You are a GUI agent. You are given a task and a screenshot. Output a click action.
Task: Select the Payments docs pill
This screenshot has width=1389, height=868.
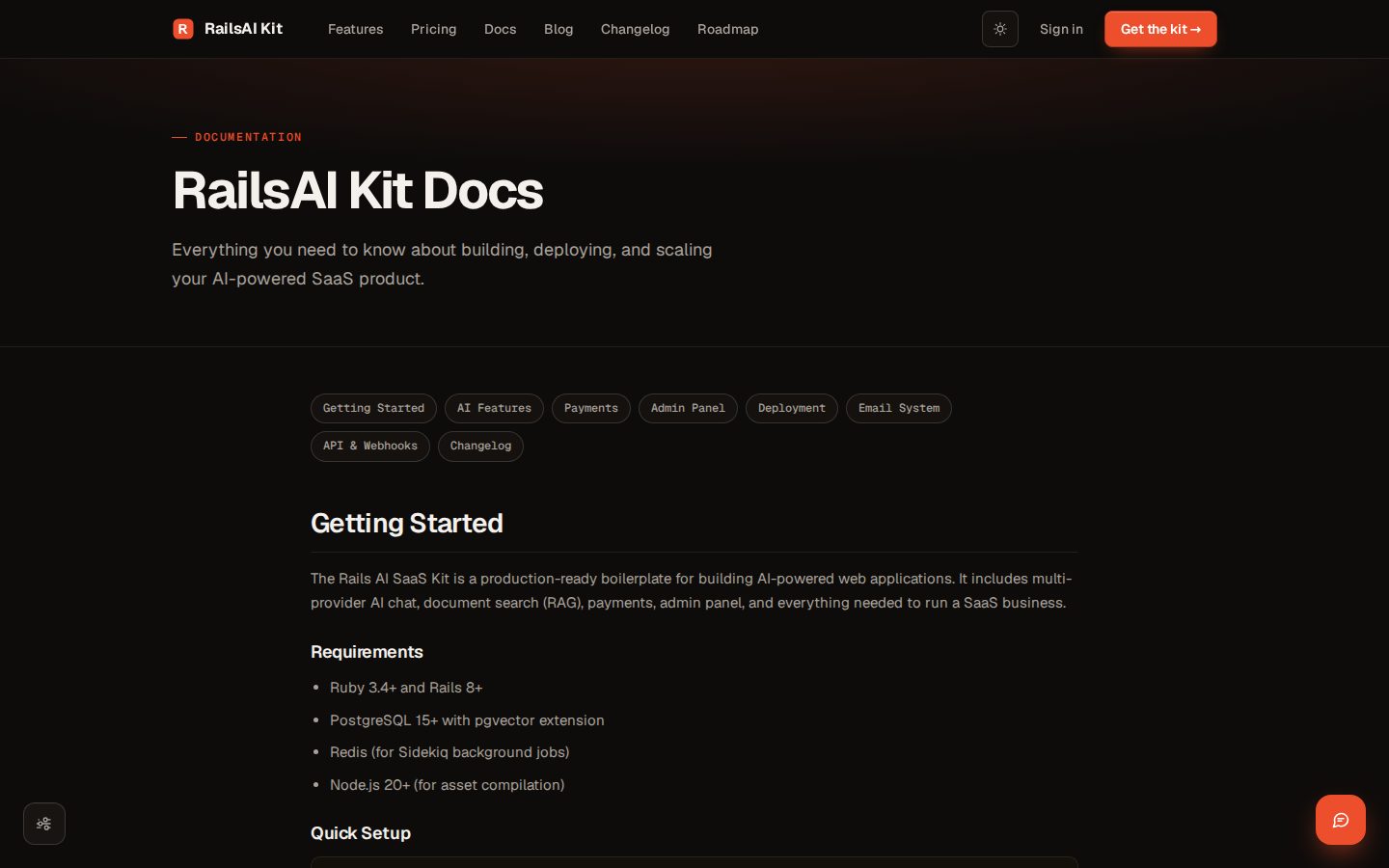click(x=591, y=408)
